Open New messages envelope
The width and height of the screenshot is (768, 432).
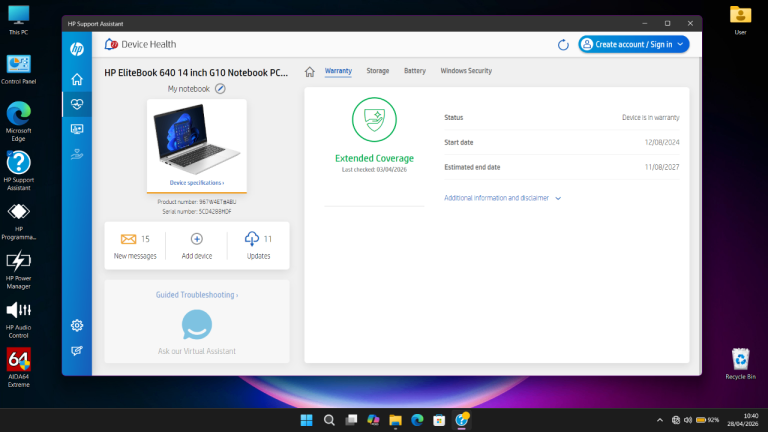tap(128, 239)
